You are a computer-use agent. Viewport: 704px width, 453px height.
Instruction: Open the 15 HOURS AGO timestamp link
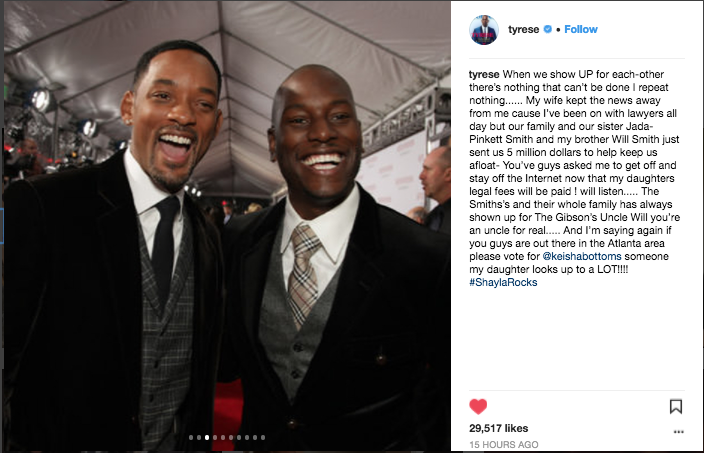tap(503, 444)
